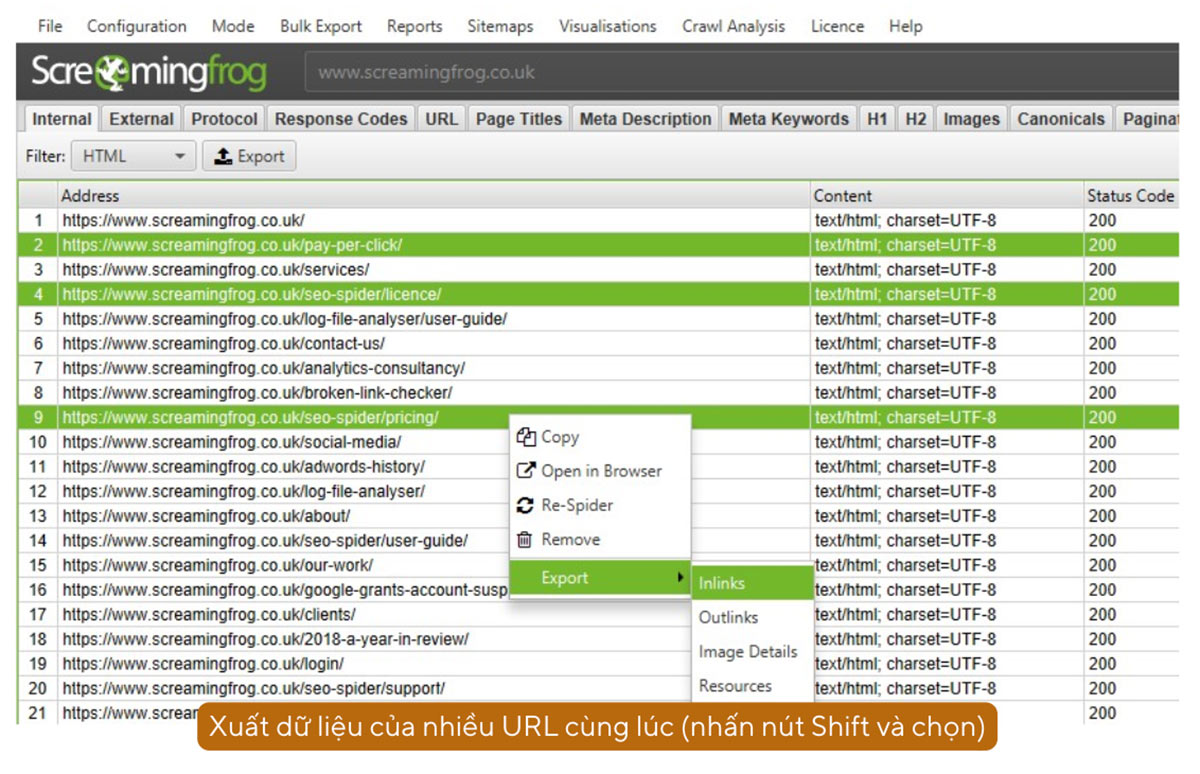The height and width of the screenshot is (774, 1200).
Task: Switch to the Images tab
Action: (971, 119)
